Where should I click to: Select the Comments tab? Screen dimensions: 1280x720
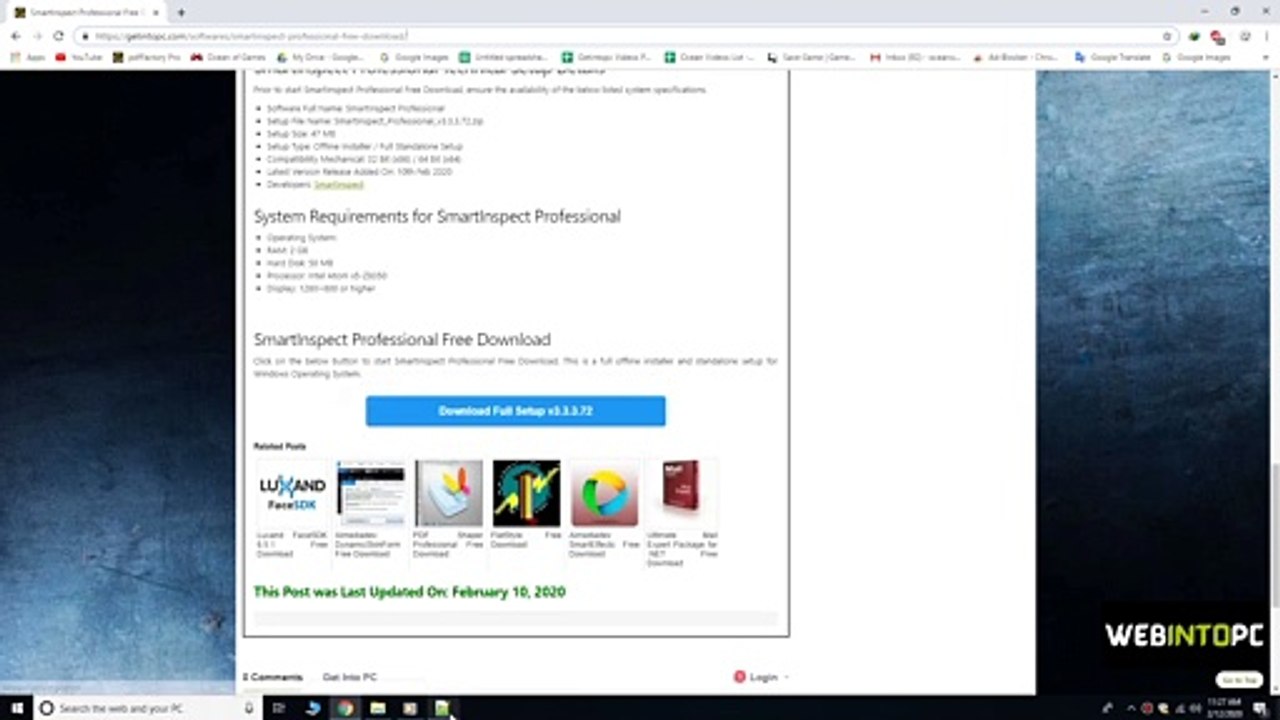tap(272, 677)
